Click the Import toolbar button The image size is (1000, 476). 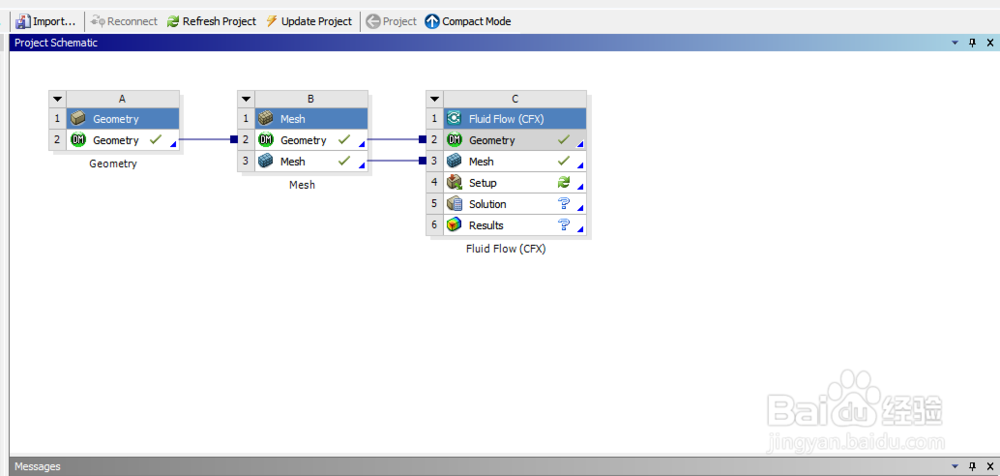[x=46, y=21]
